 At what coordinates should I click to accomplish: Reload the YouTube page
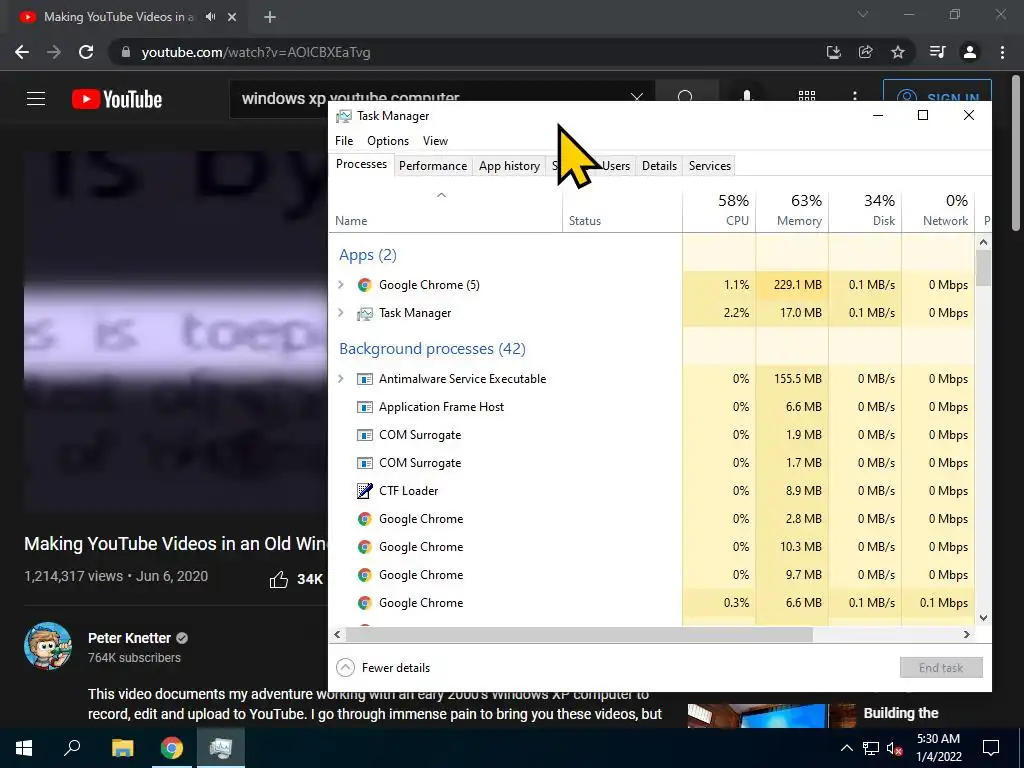pyautogui.click(x=86, y=52)
